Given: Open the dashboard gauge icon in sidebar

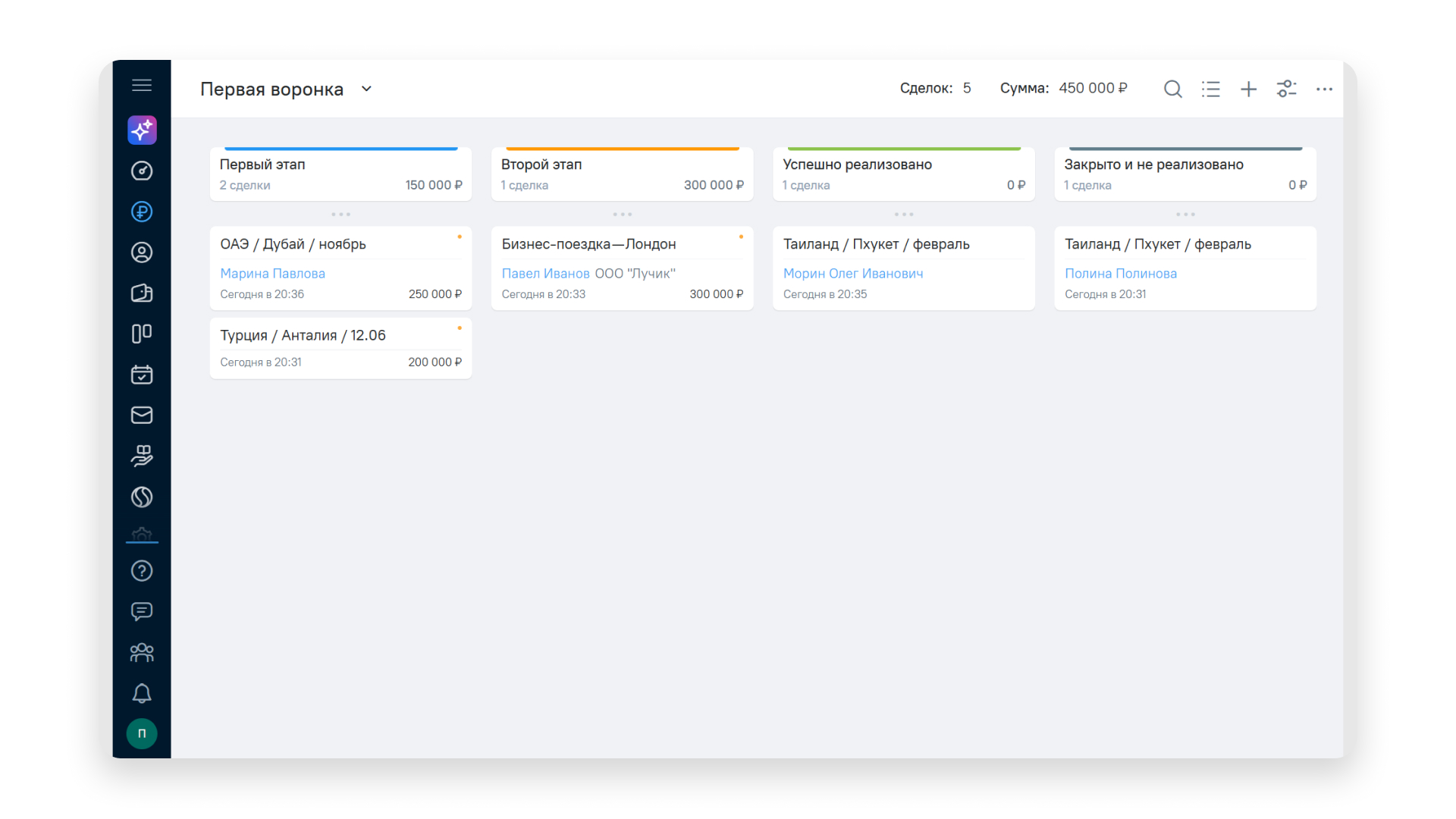Looking at the screenshot, I should [x=142, y=171].
